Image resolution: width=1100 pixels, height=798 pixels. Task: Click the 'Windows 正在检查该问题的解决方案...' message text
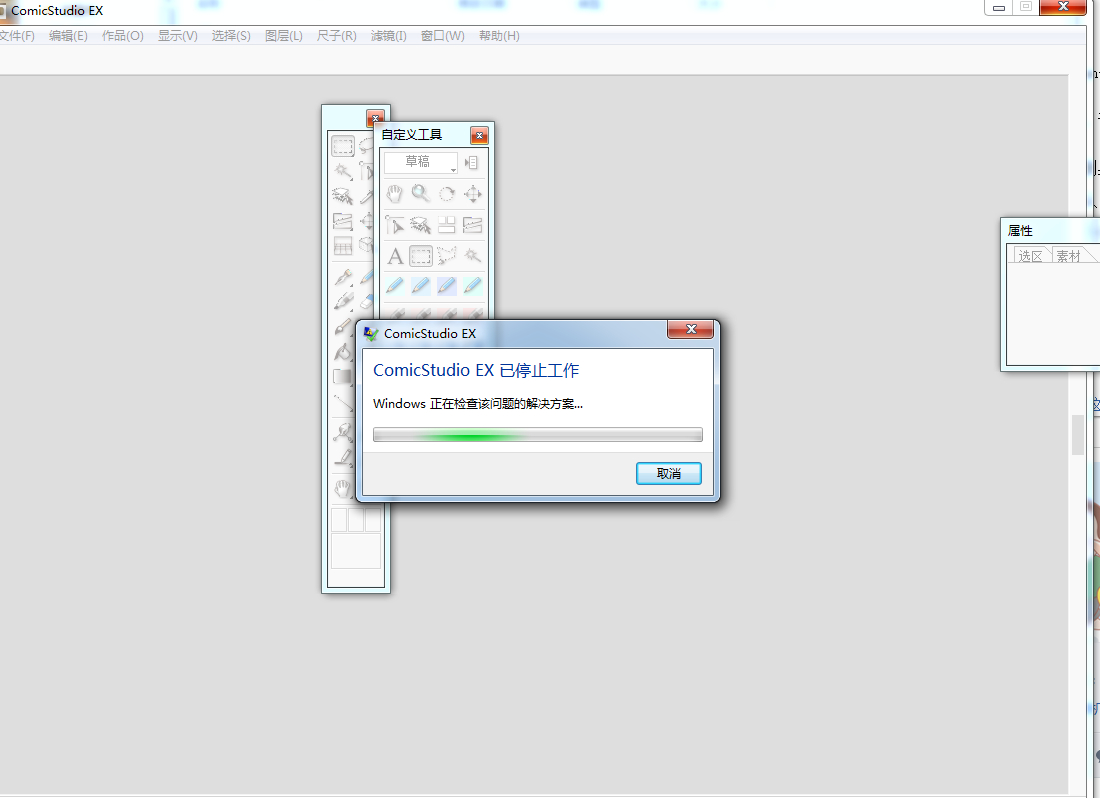(478, 404)
